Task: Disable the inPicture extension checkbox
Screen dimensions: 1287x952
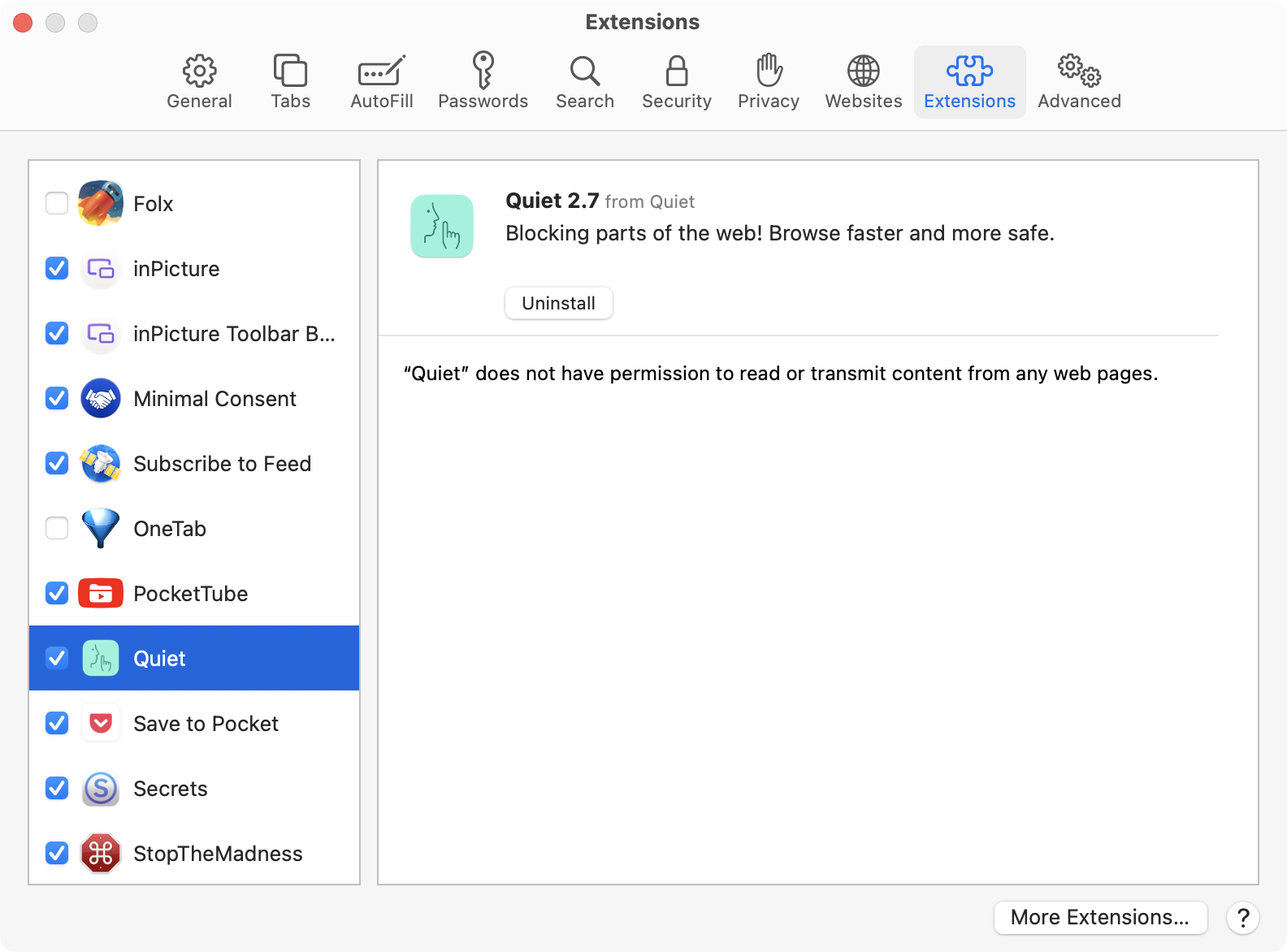Action: point(57,268)
